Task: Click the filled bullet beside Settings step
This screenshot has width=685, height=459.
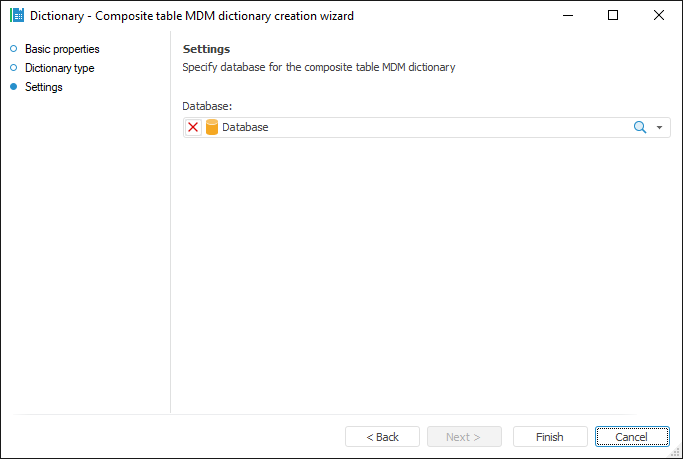Action: [14, 87]
